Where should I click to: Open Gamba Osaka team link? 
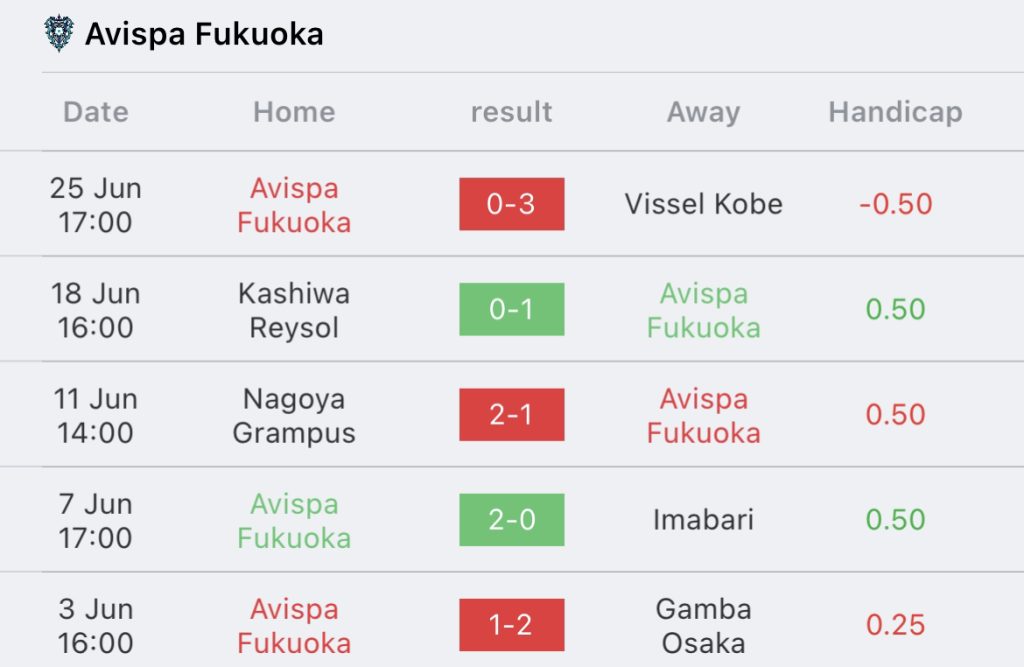pyautogui.click(x=703, y=625)
